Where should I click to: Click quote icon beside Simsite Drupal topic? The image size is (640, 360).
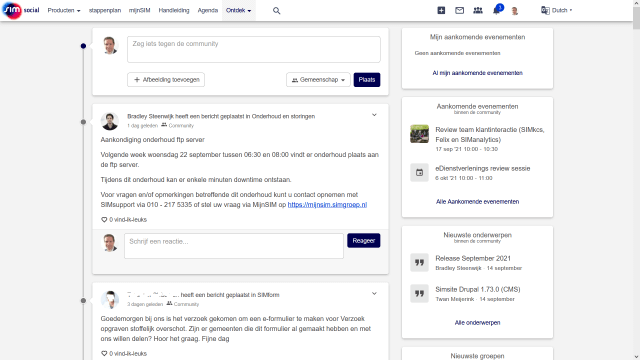click(x=420, y=293)
